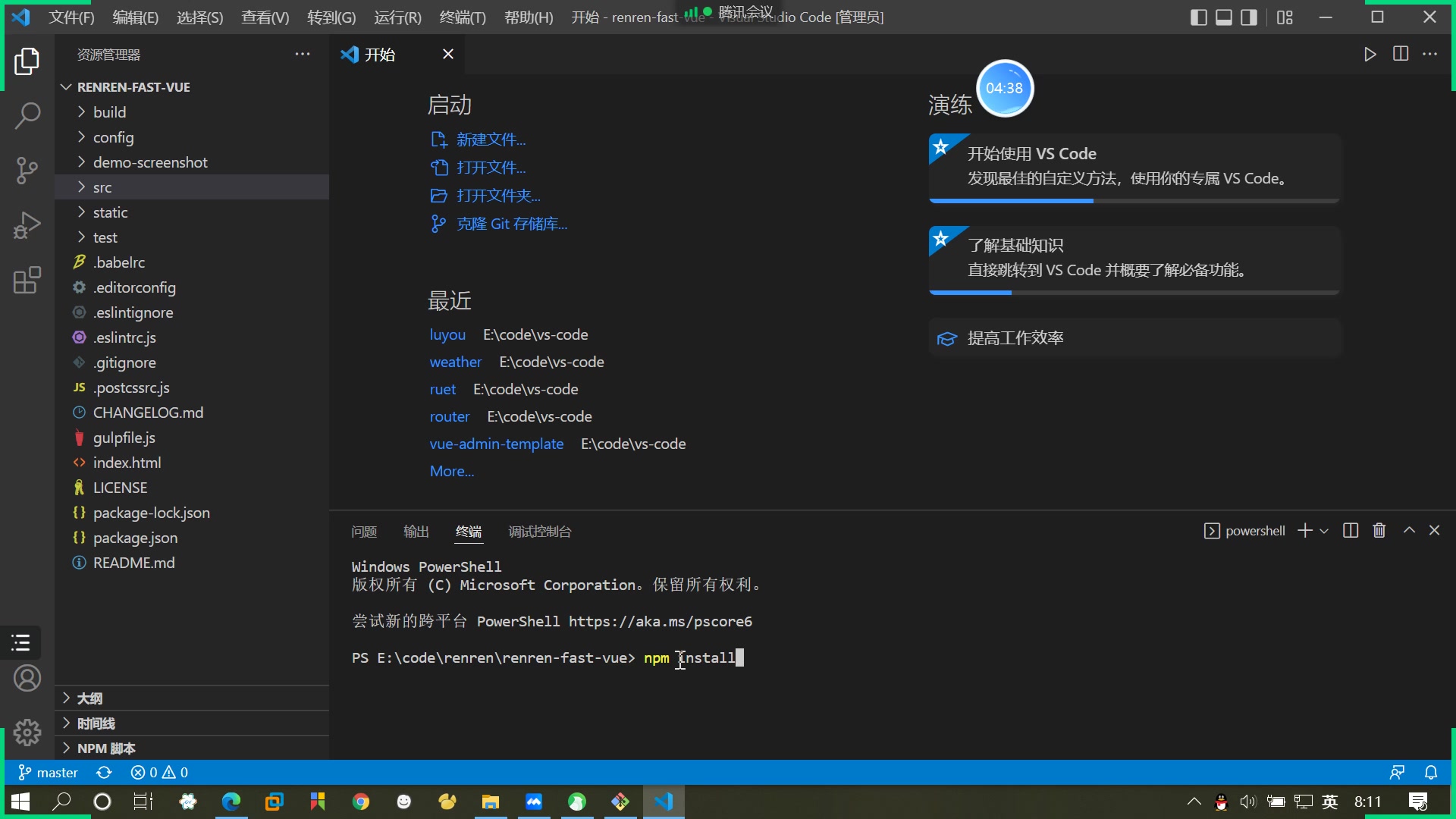Maximize the panel with up chevron
Viewport: 1456px width, 819px height.
pyautogui.click(x=1409, y=531)
